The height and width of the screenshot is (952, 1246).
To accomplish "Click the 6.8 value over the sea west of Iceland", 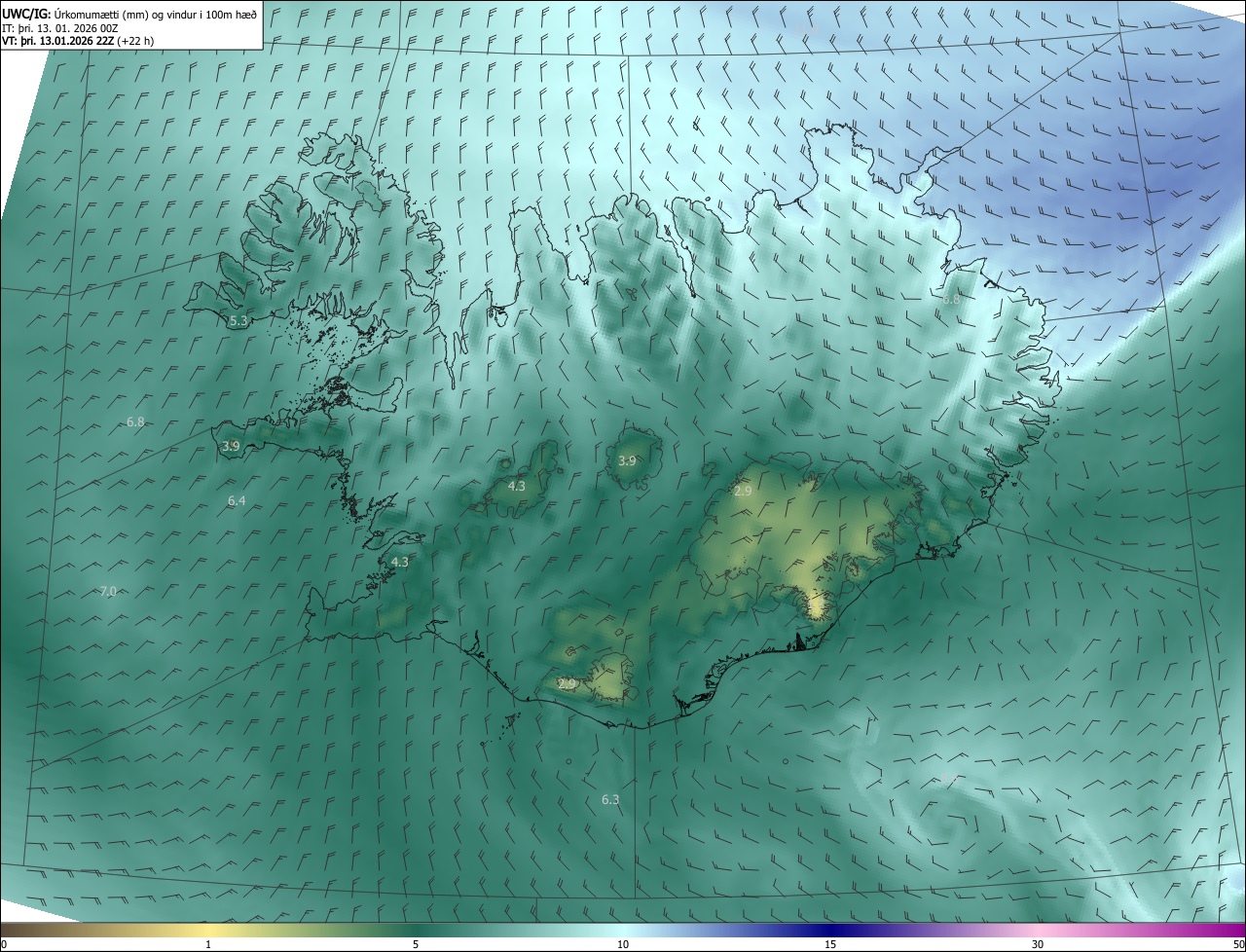I will pos(135,421).
